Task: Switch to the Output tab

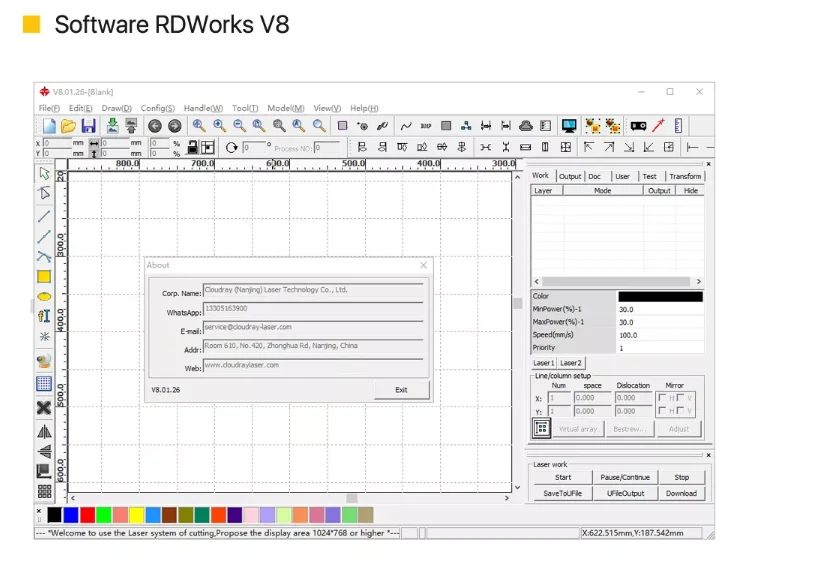Action: click(570, 176)
